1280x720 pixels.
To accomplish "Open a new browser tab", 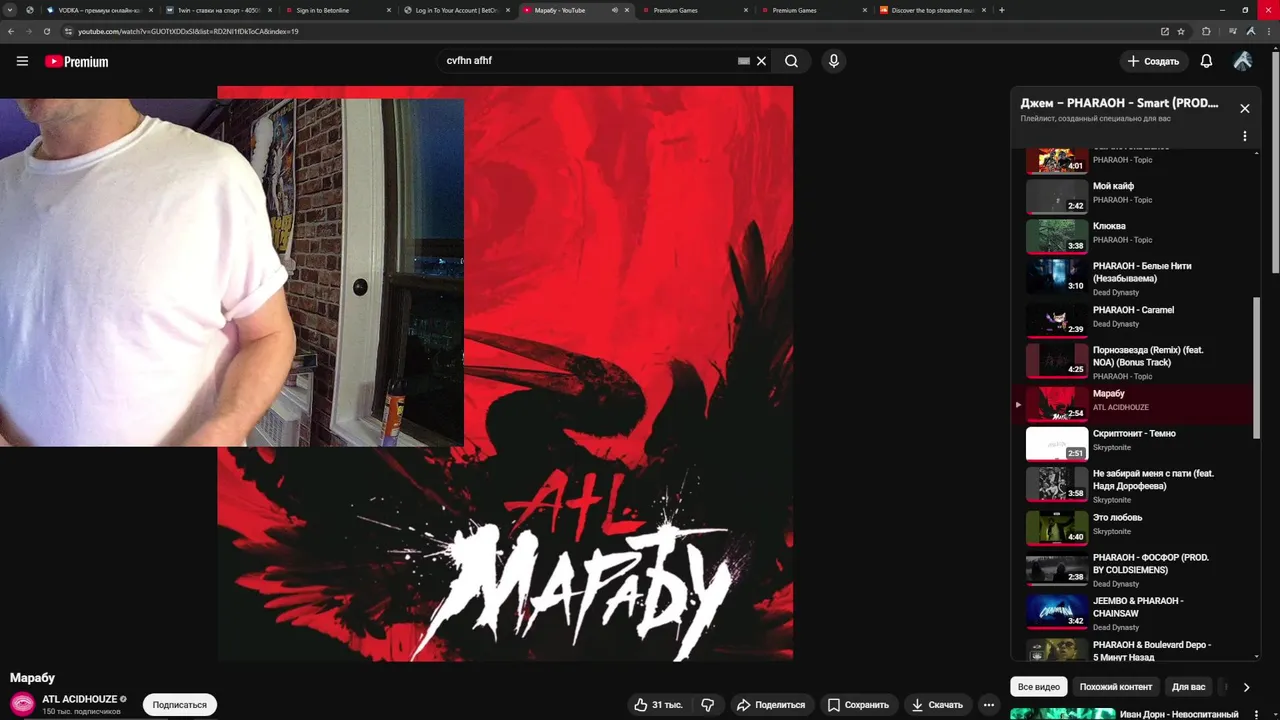I will point(1002,10).
